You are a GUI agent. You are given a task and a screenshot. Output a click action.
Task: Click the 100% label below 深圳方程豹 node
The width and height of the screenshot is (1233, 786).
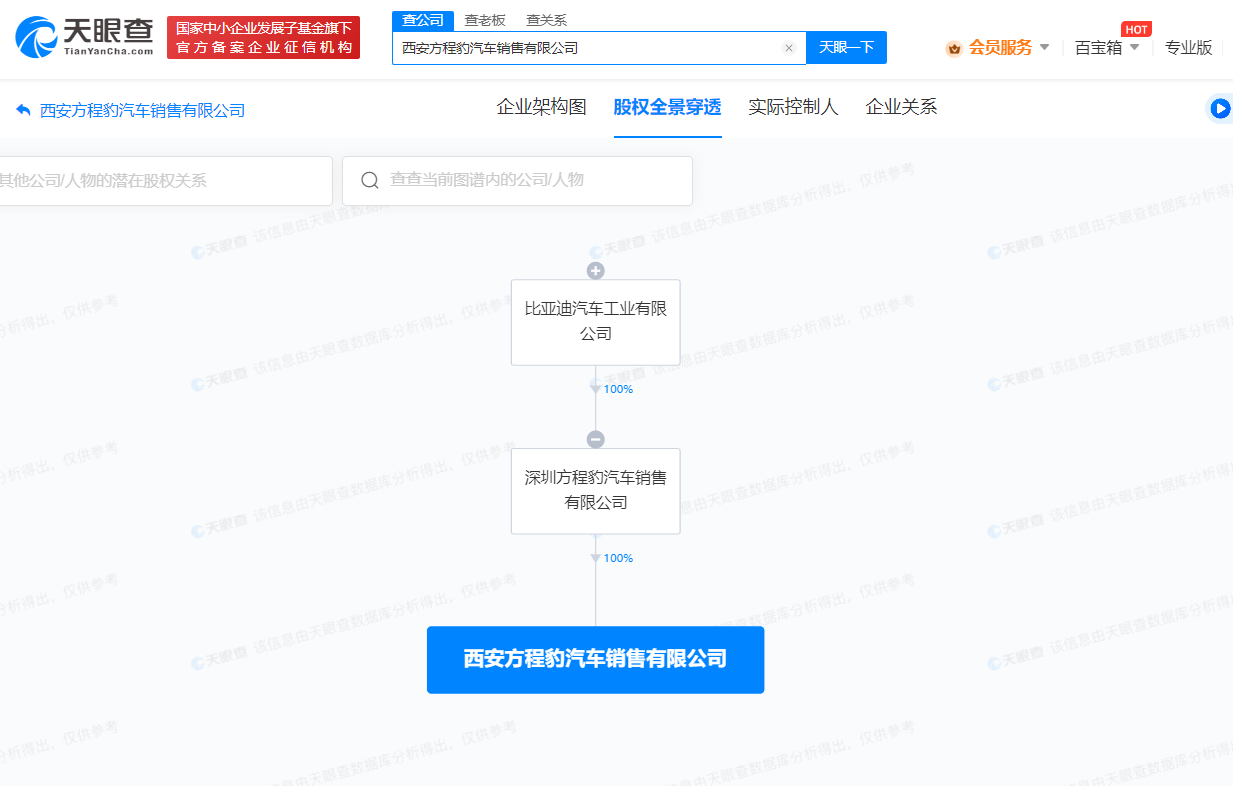click(x=618, y=558)
